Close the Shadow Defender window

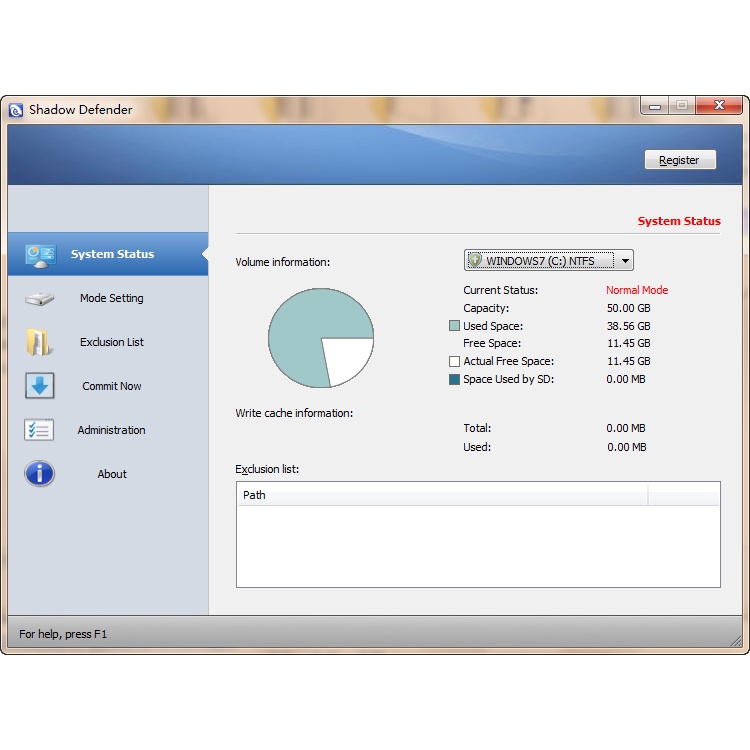[718, 106]
